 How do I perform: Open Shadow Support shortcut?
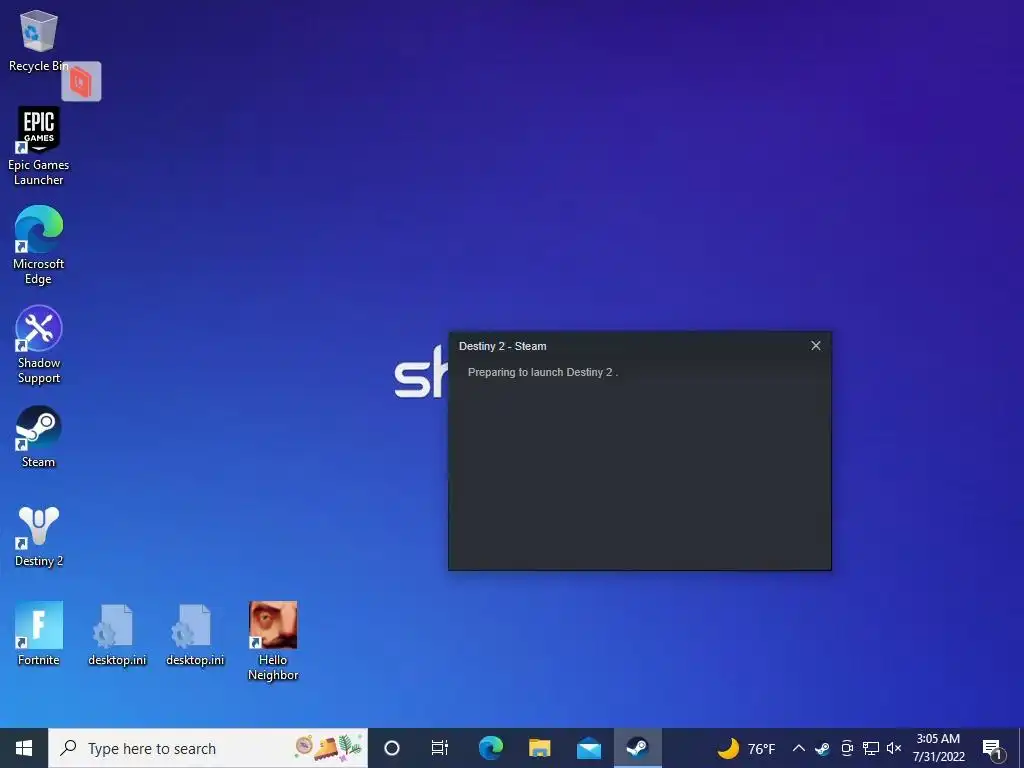coord(39,345)
